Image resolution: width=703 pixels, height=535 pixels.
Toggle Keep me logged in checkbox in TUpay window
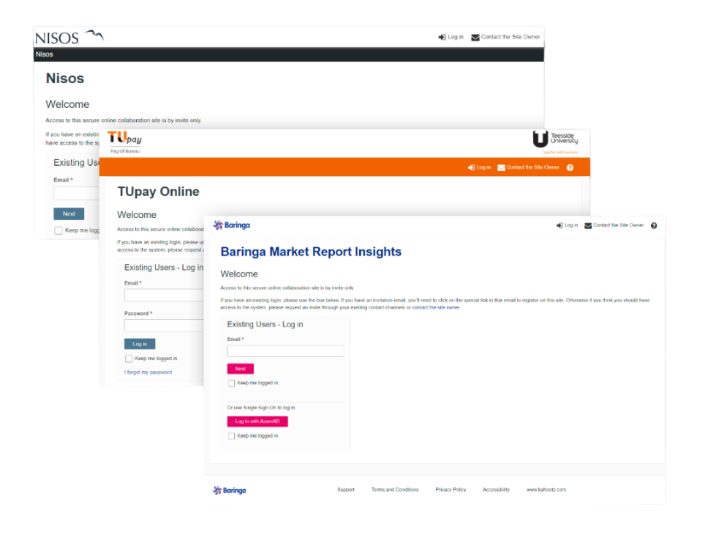[x=129, y=359]
